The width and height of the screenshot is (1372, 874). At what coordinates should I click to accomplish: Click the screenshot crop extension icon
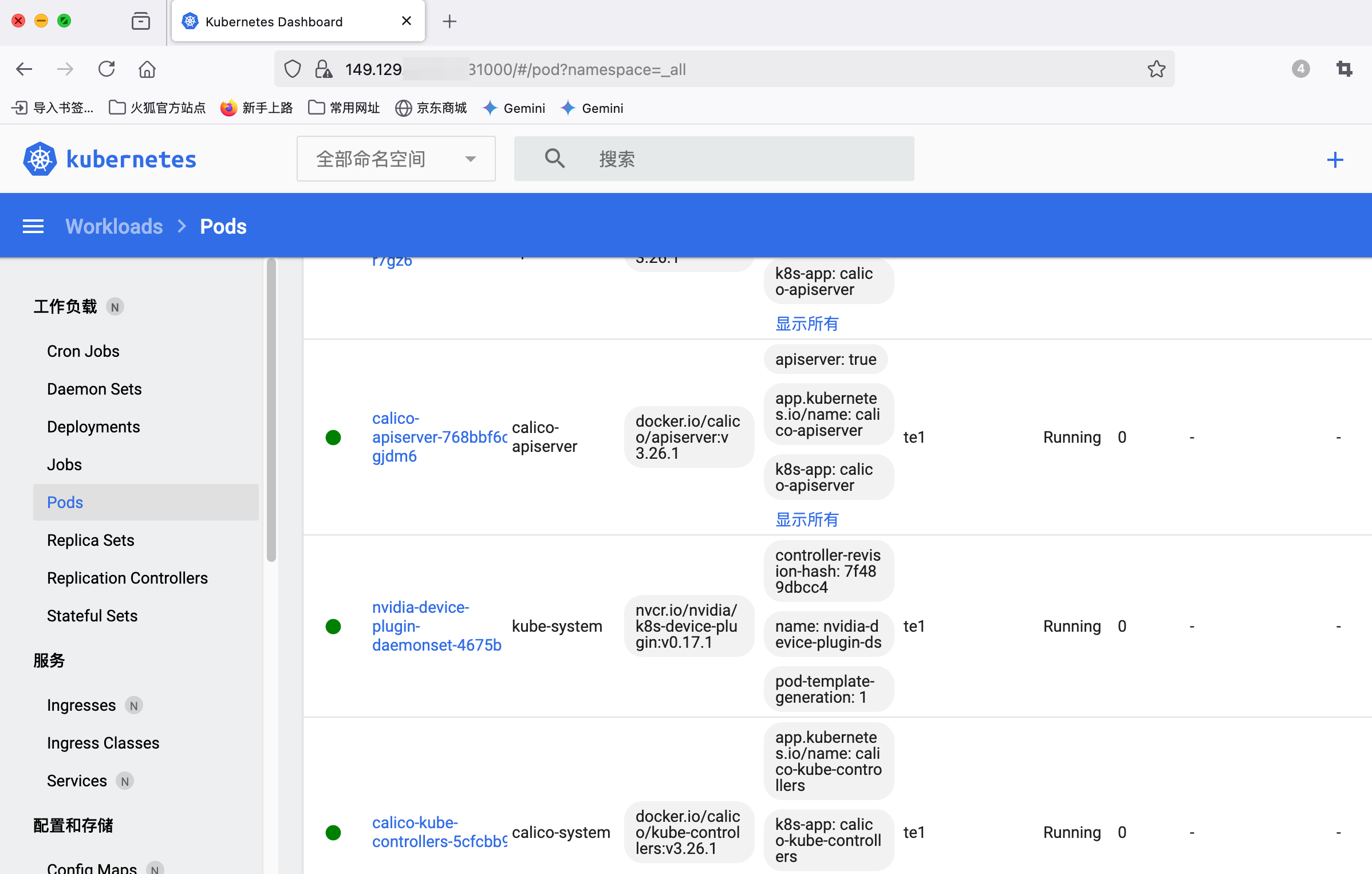click(1344, 69)
